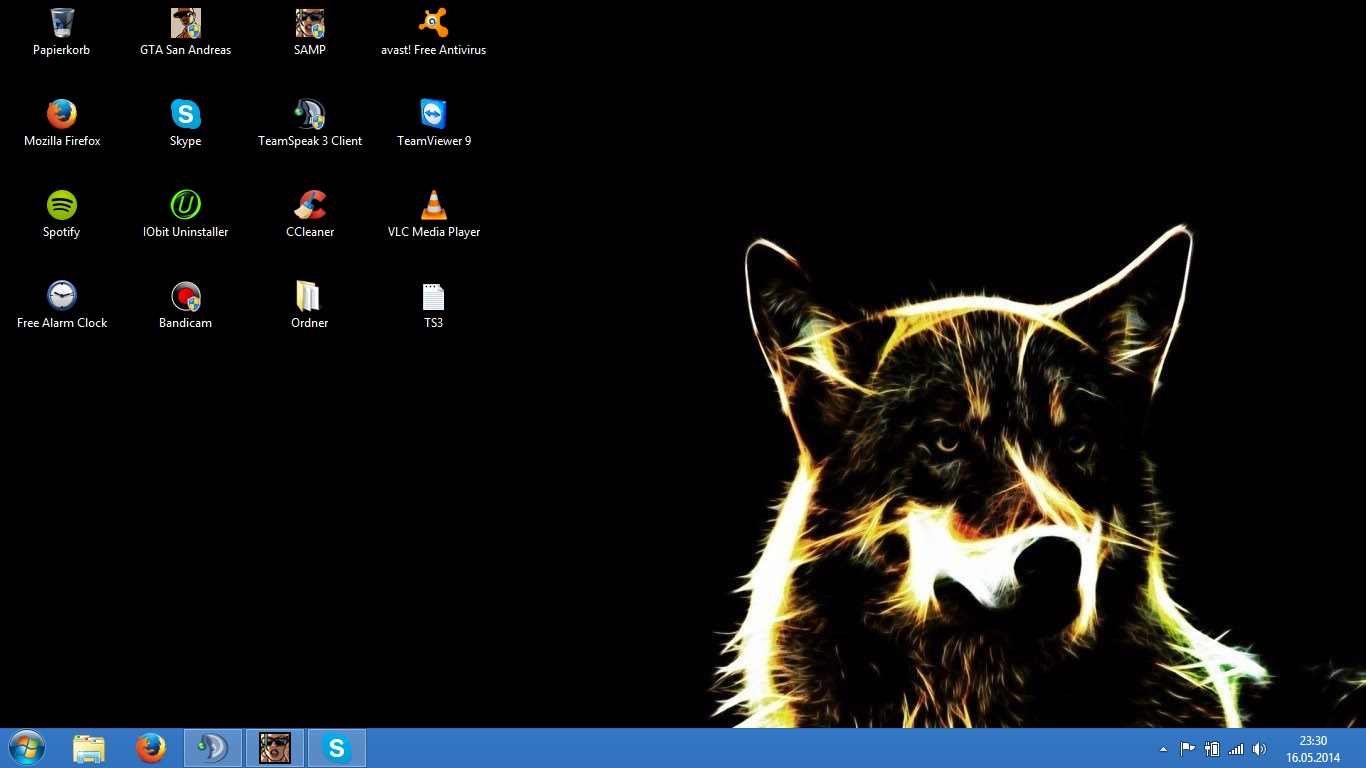Screen dimensions: 1366x768
Task: Select the Free Alarm Clock shortcut
Action: (x=62, y=296)
